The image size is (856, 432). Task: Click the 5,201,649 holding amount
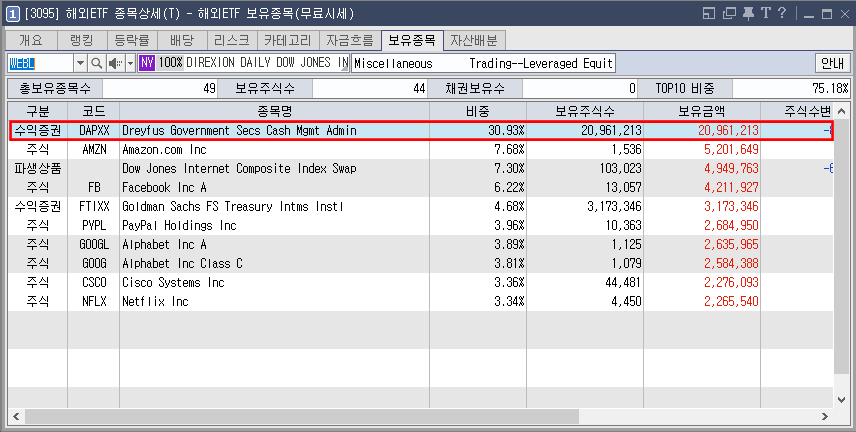pos(731,149)
